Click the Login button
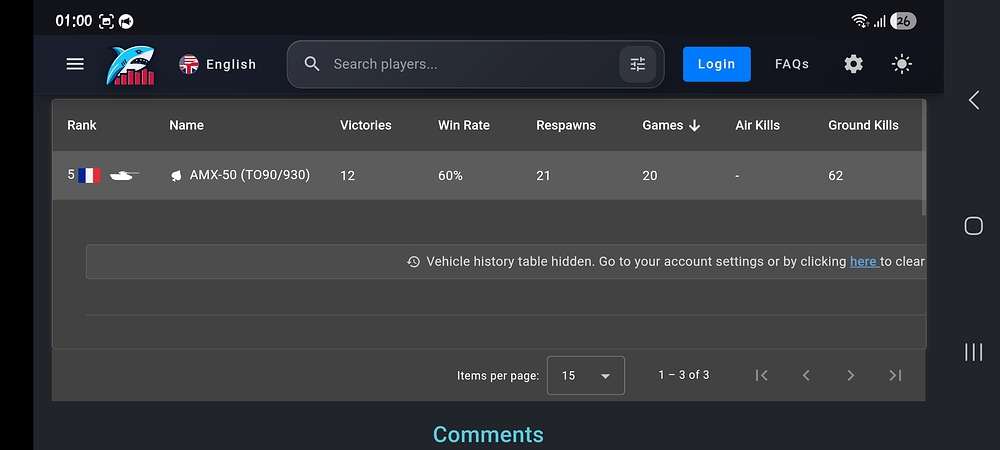1000x450 pixels. 716,64
